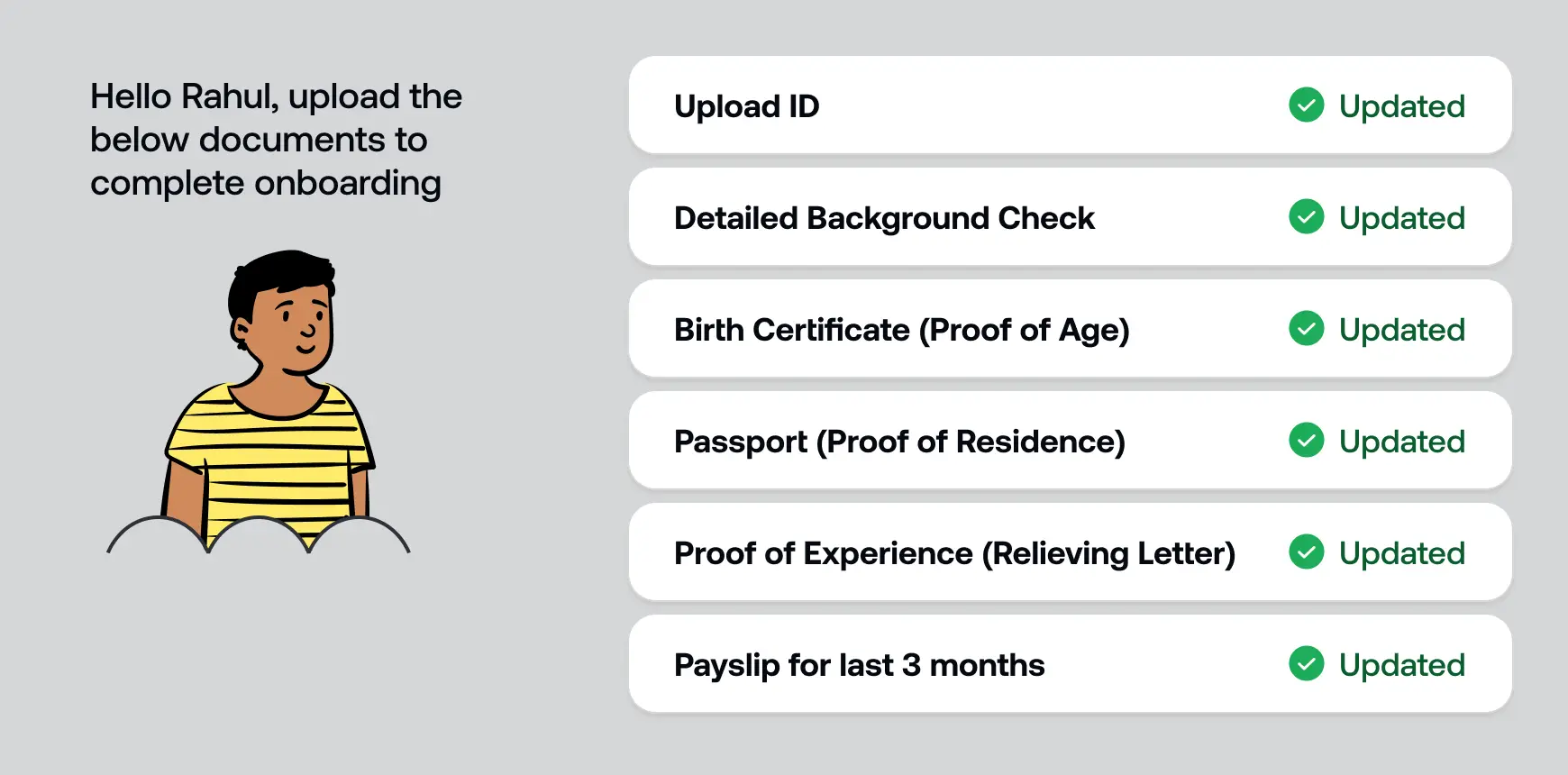1568x775 pixels.
Task: Click the Updated status for Birth Certificate
Action: coord(1401,330)
